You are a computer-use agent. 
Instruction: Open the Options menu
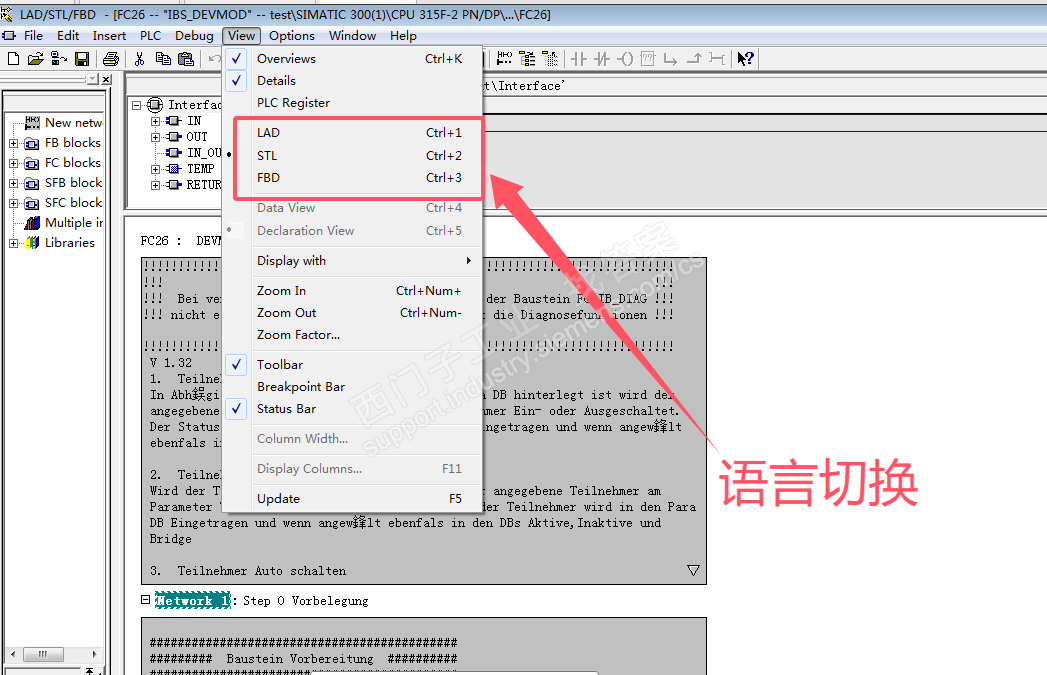[292, 36]
